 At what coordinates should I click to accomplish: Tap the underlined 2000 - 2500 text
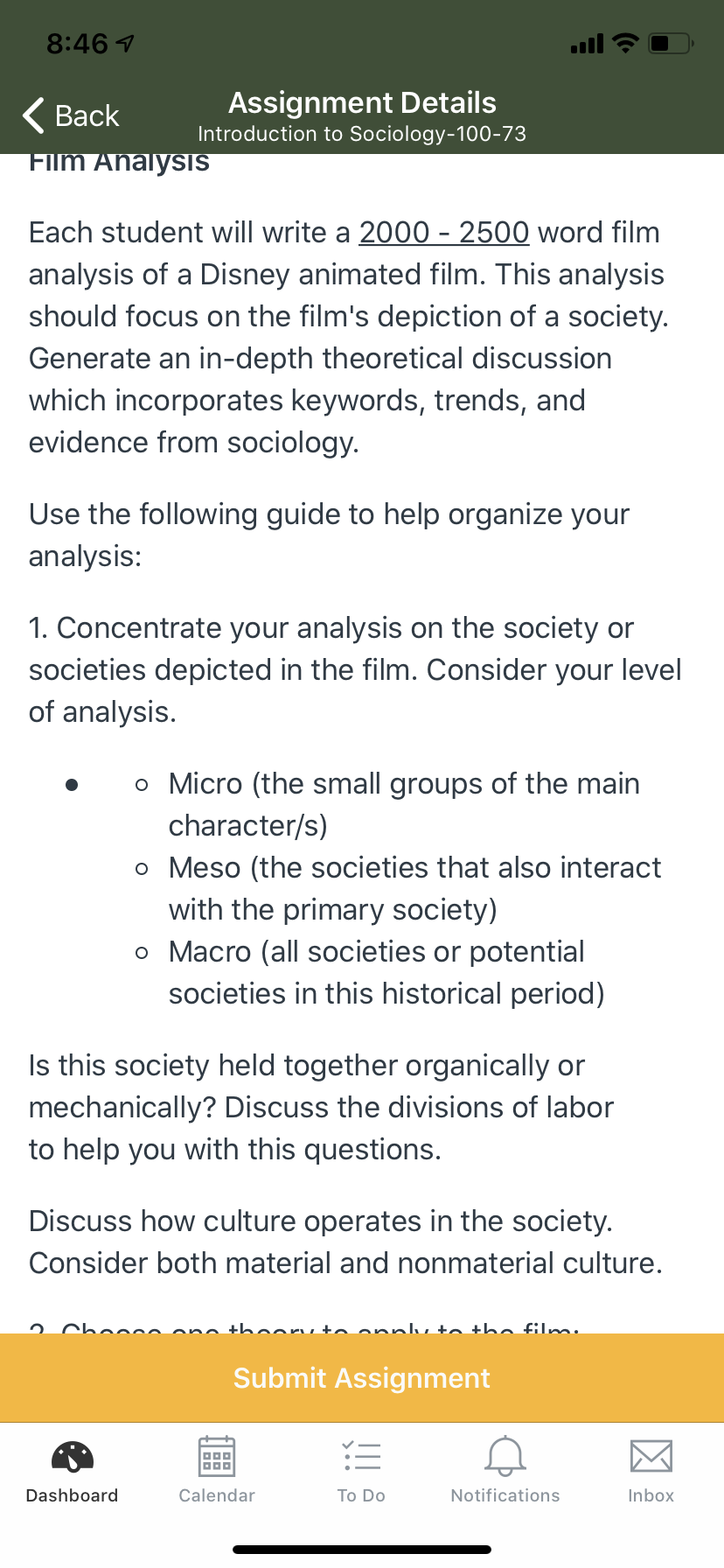click(x=443, y=233)
